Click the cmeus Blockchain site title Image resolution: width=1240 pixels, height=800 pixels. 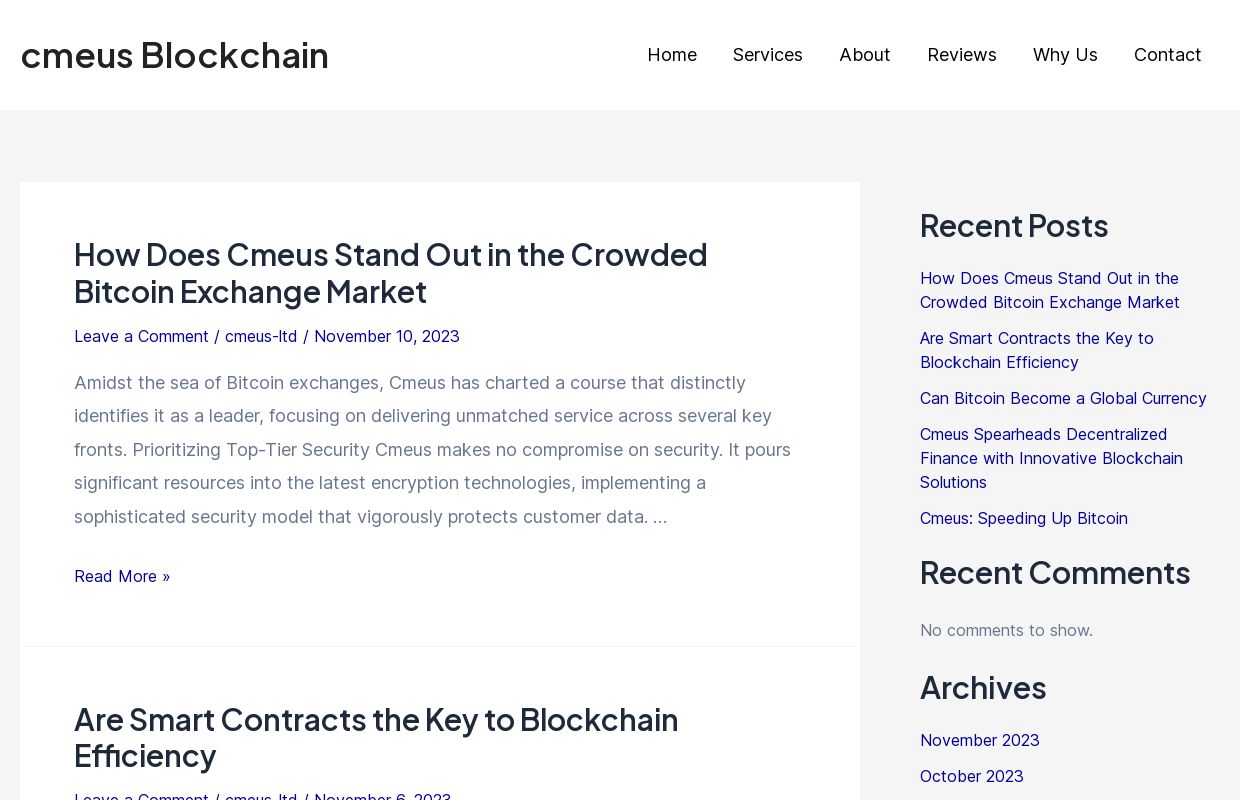pyautogui.click(x=174, y=55)
